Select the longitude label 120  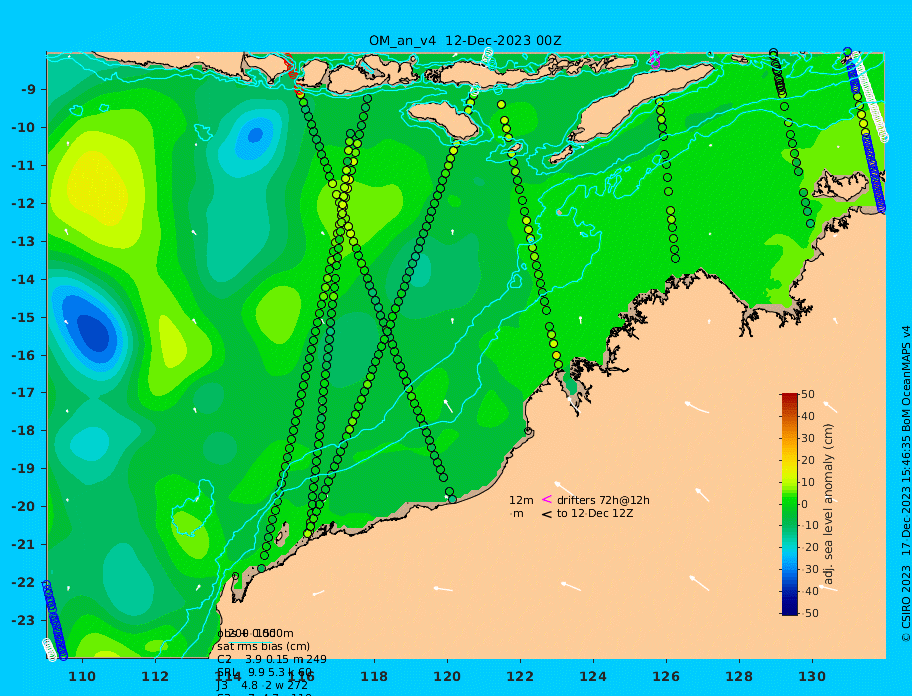pos(447,676)
